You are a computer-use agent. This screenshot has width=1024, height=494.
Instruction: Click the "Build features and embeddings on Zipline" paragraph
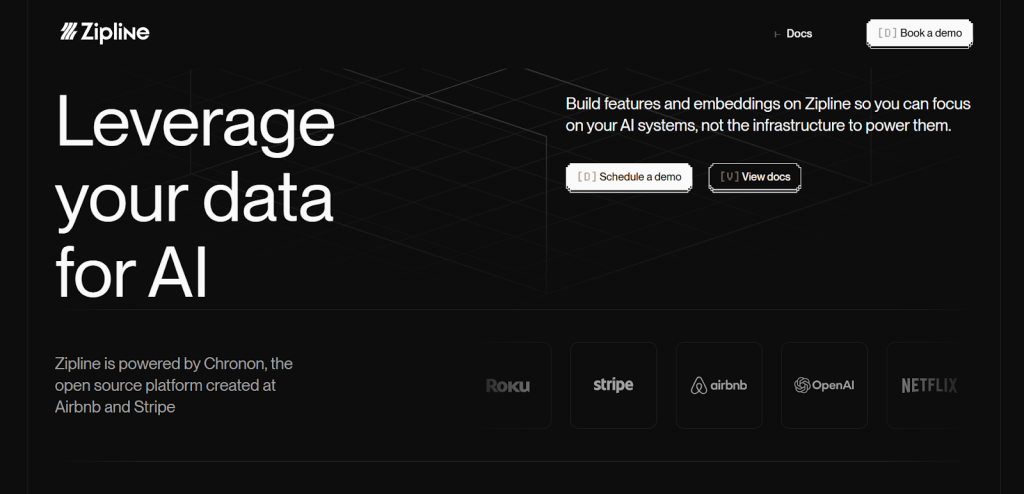coord(768,114)
